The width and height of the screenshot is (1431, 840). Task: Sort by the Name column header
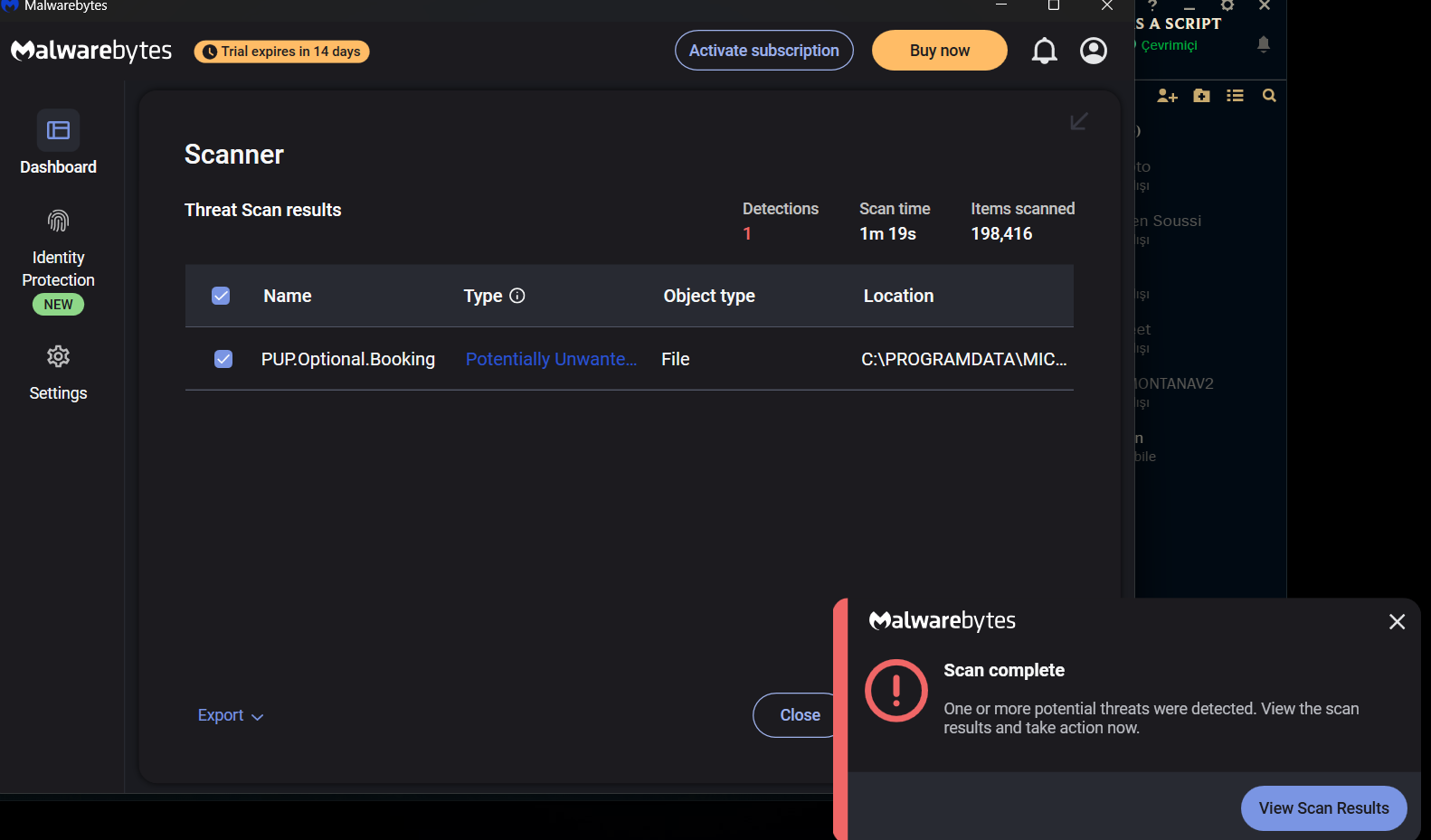point(288,296)
